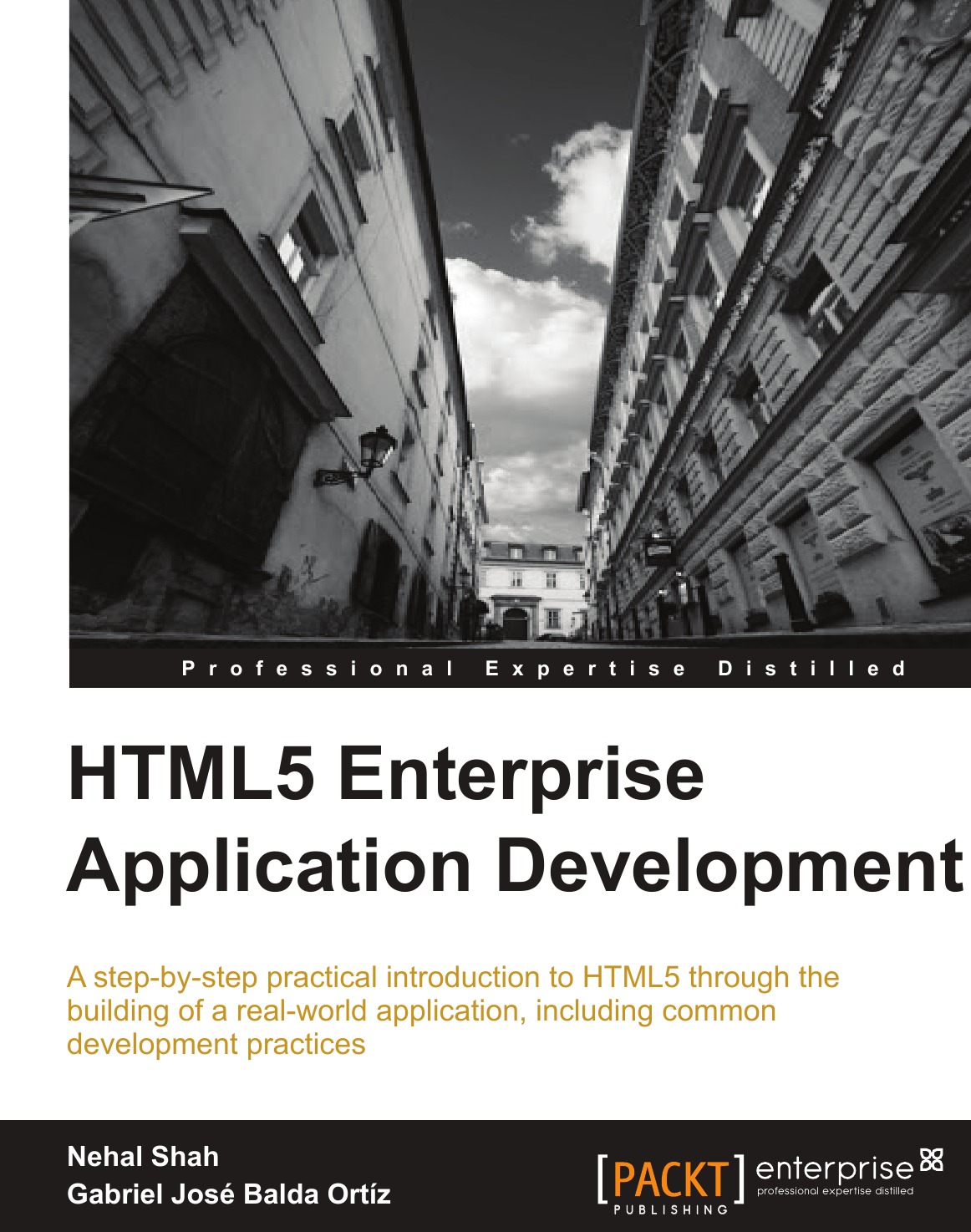The image size is (971, 1232).
Task: Click the 'Professional Expertise Distilled' banner text
Action: point(544,669)
